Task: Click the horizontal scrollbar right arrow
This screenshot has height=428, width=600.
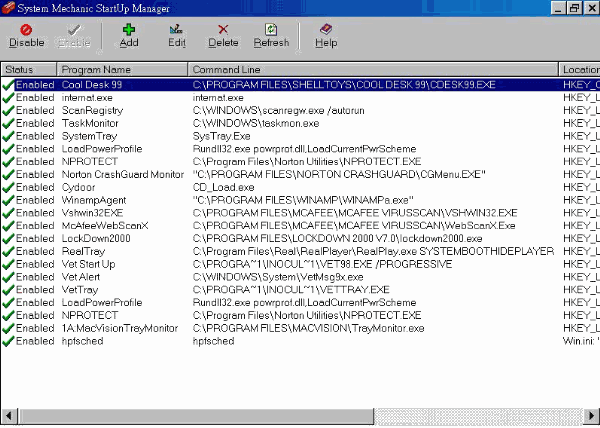Action: click(x=592, y=415)
